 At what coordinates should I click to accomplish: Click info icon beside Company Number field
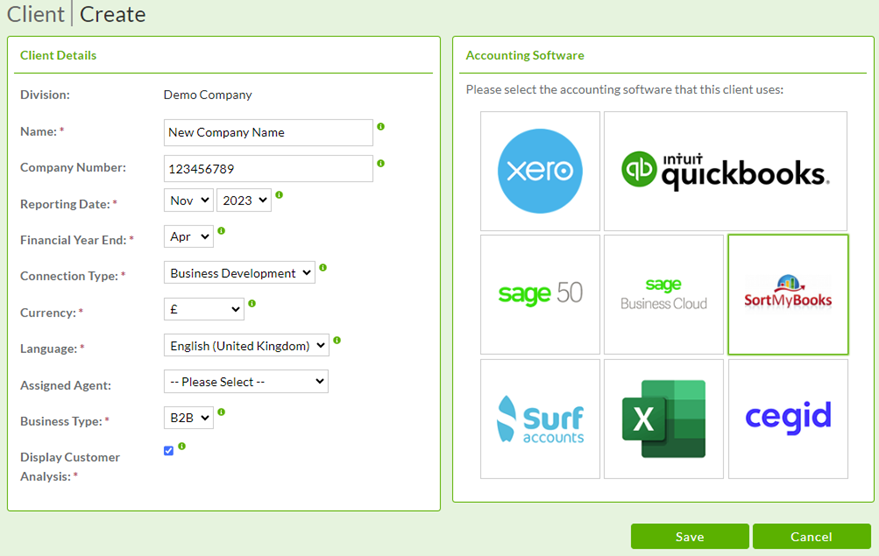(381, 163)
